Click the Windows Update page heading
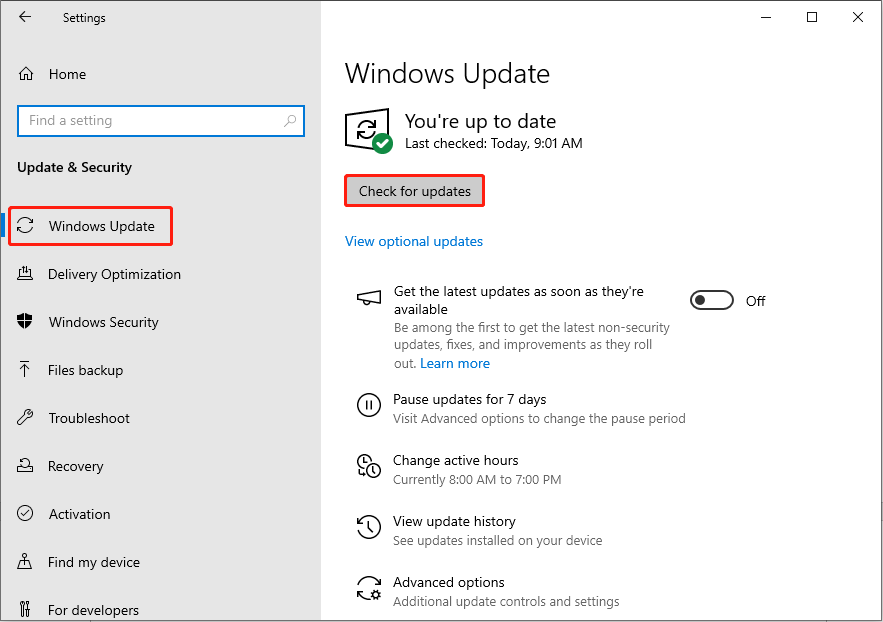Screen dimensions: 883x622 click(x=447, y=74)
